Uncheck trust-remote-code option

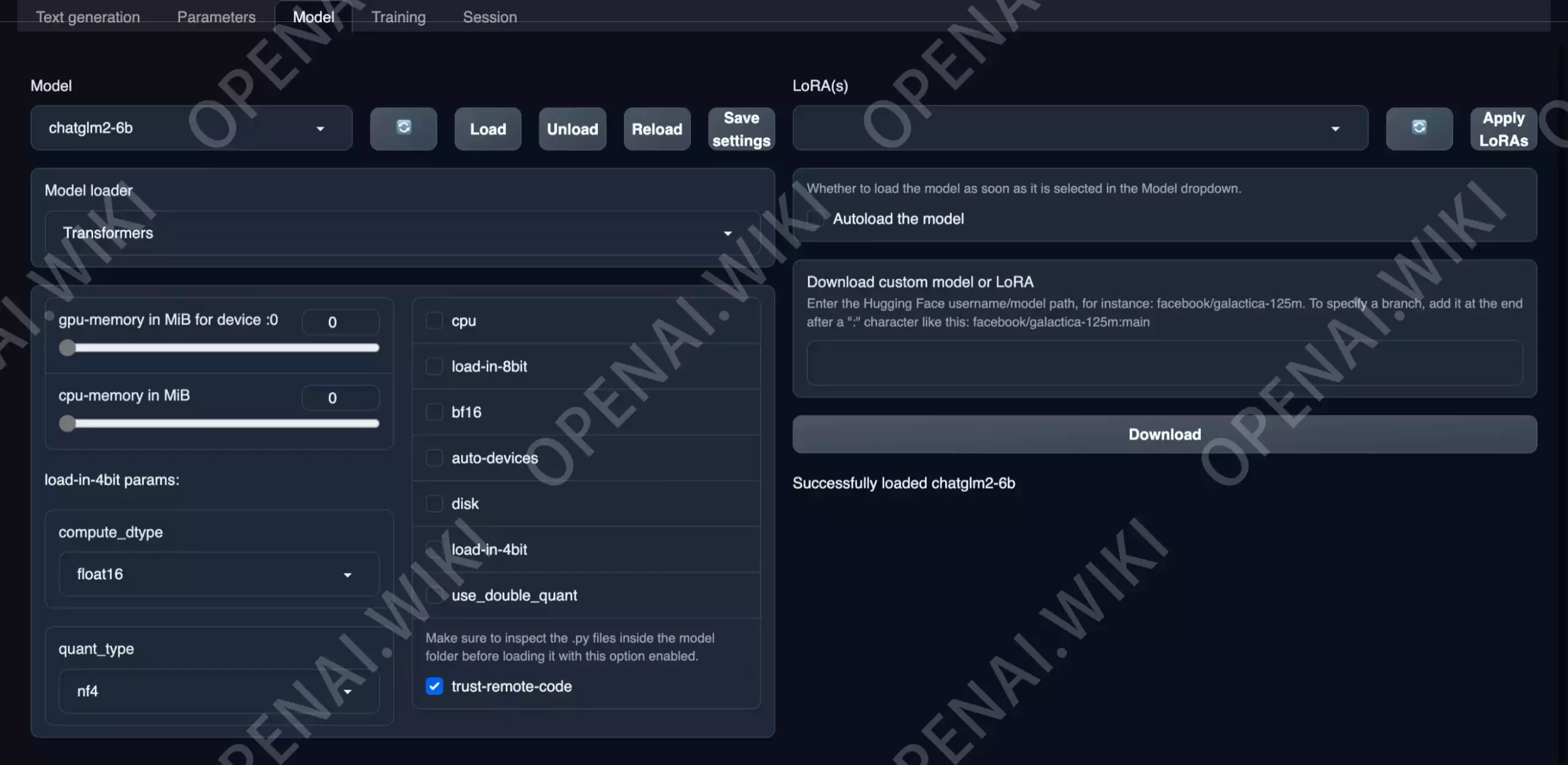[434, 686]
